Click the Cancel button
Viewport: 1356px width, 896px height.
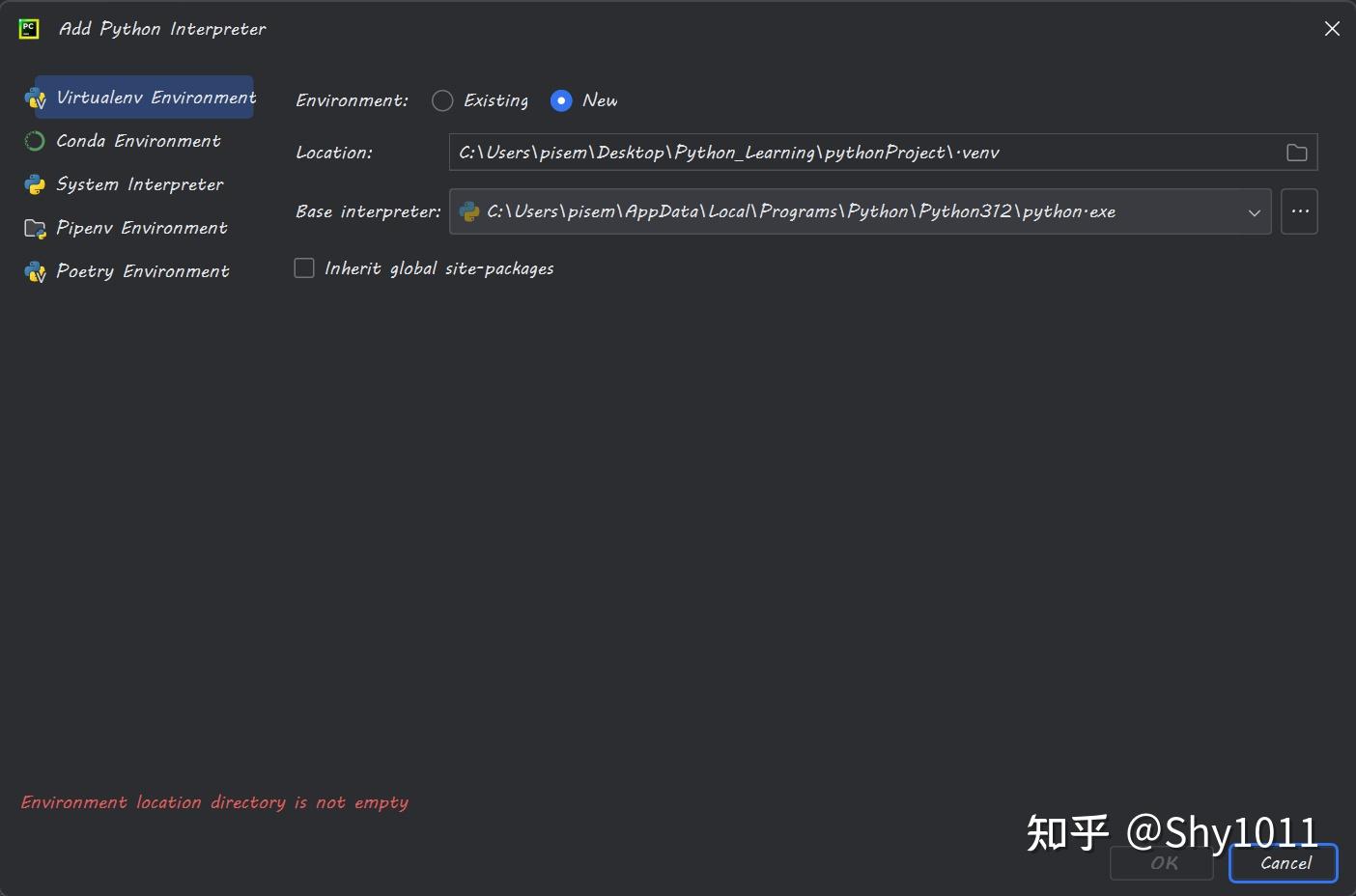coord(1283,863)
